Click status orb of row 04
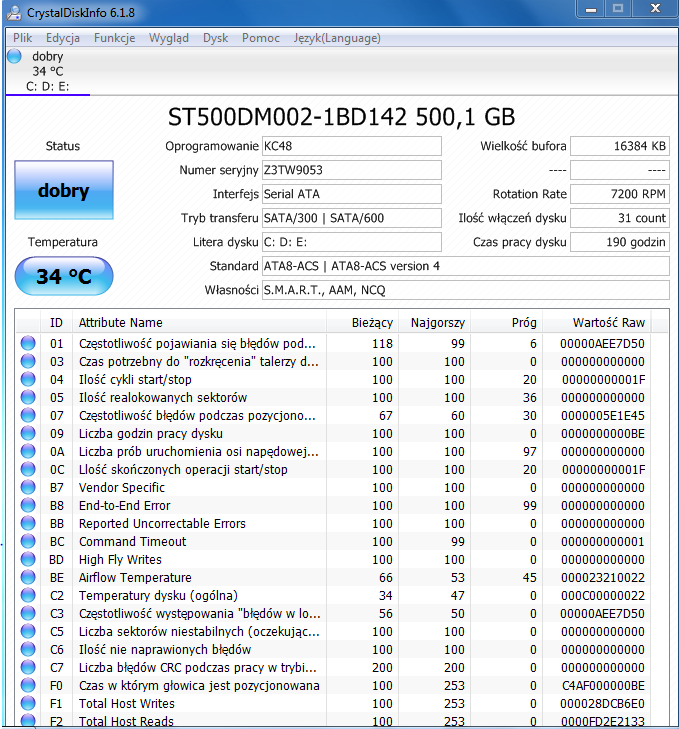 point(28,379)
